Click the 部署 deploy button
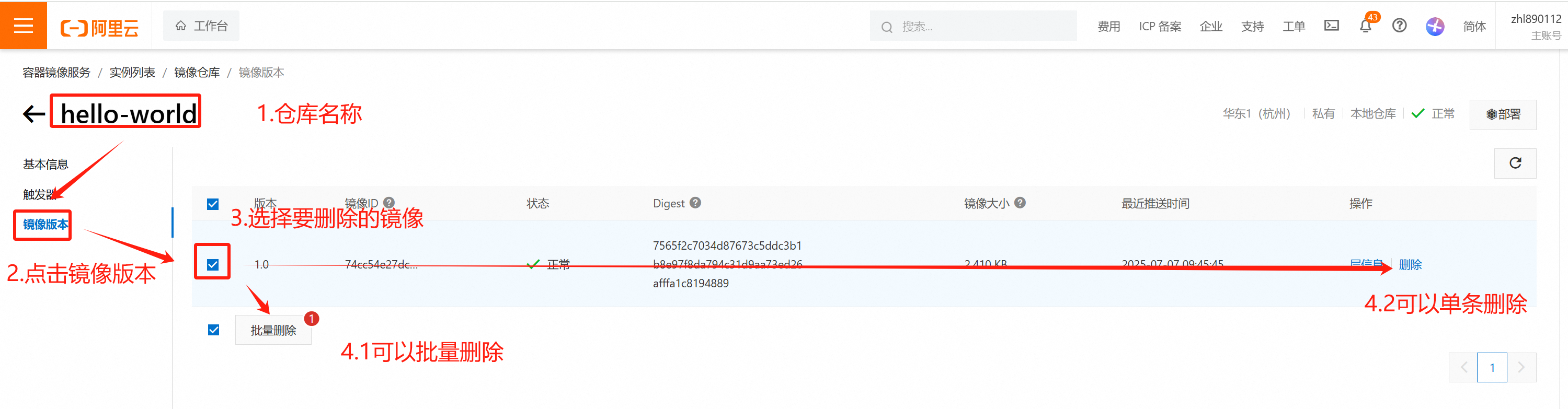 pos(1502,114)
